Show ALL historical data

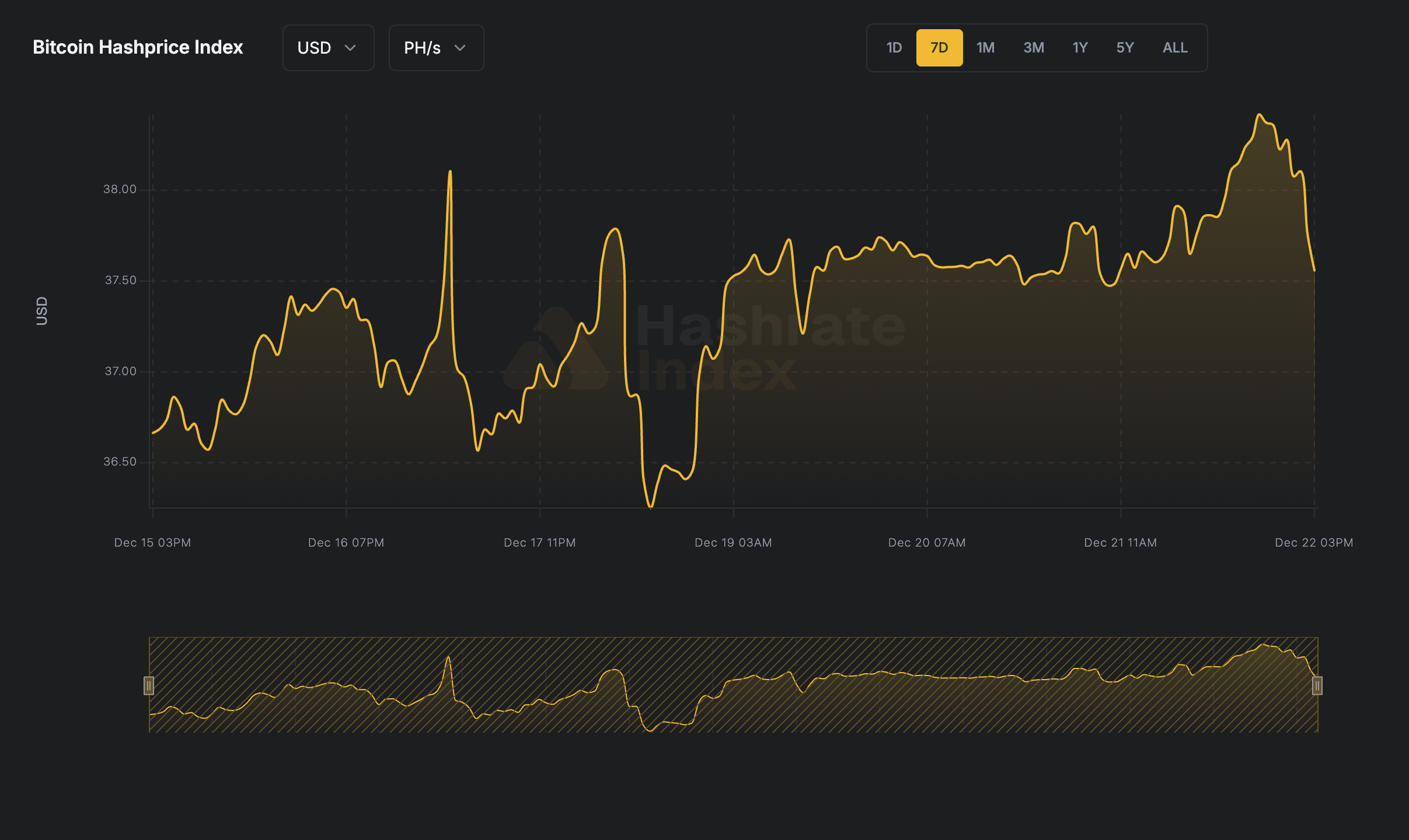tap(1174, 47)
